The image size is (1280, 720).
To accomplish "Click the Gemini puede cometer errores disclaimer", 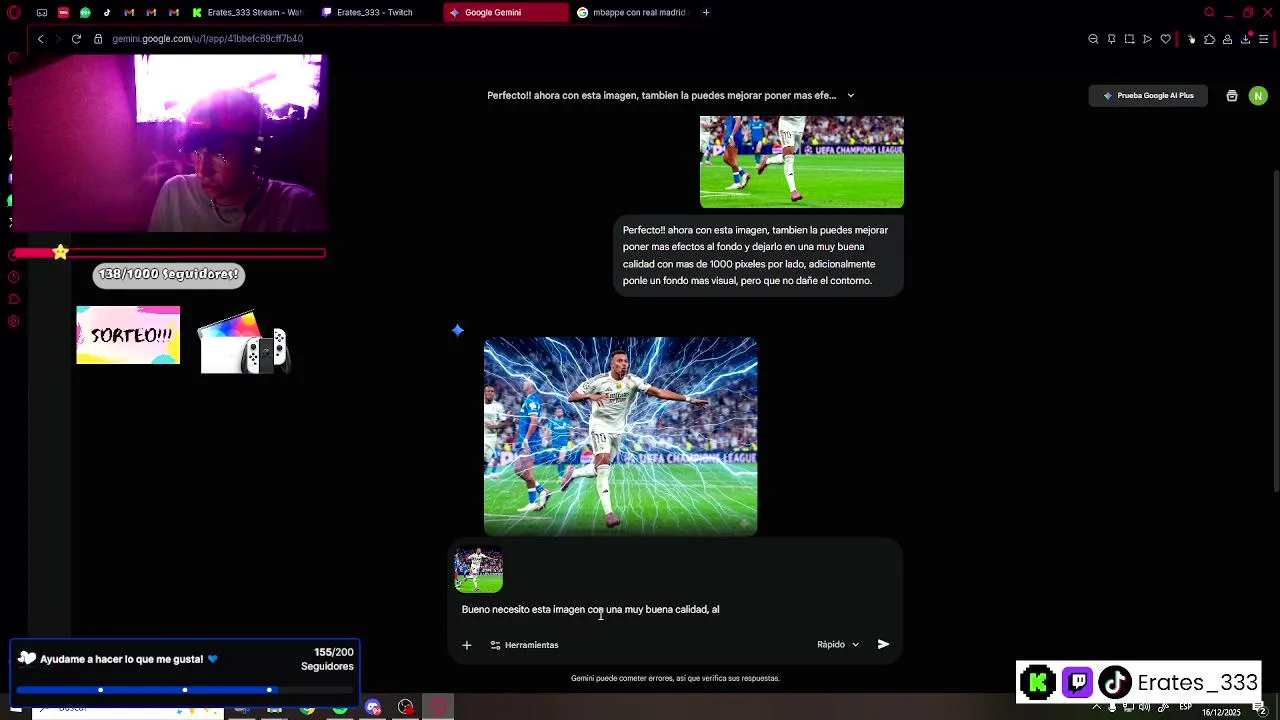I will pyautogui.click(x=675, y=678).
